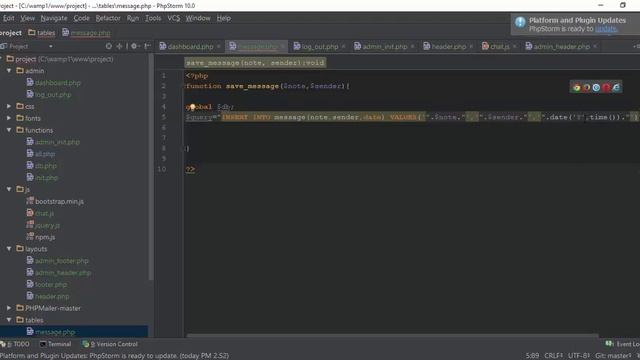Open the Tools menu
This screenshot has width=640, height=360.
(153, 18)
